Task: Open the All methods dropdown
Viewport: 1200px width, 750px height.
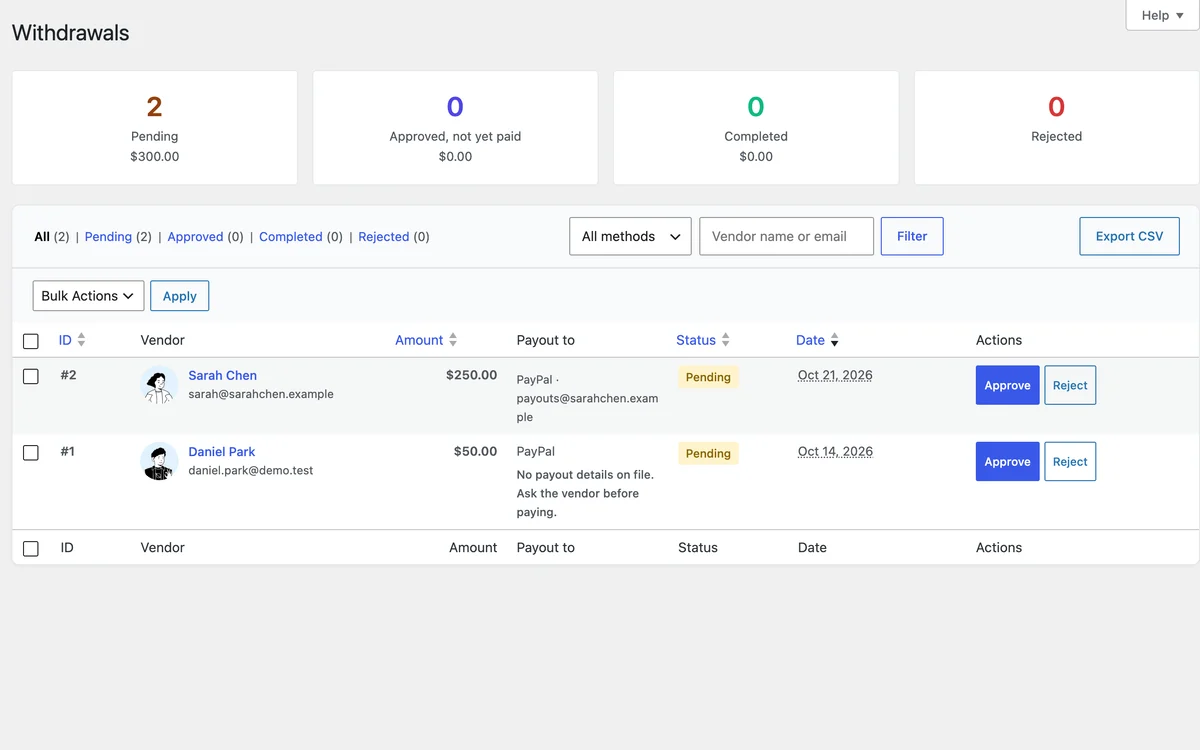Action: tap(630, 236)
